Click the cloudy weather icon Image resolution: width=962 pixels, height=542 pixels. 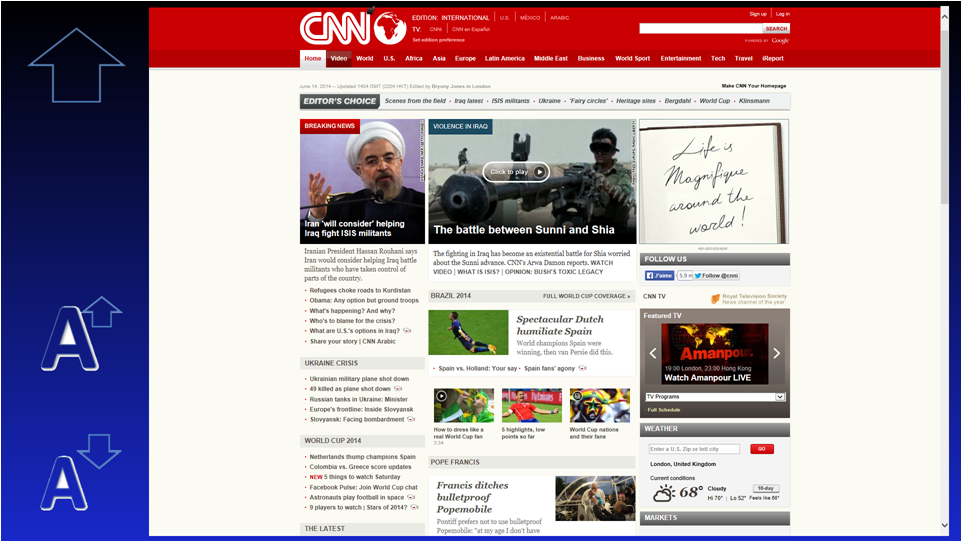click(664, 493)
